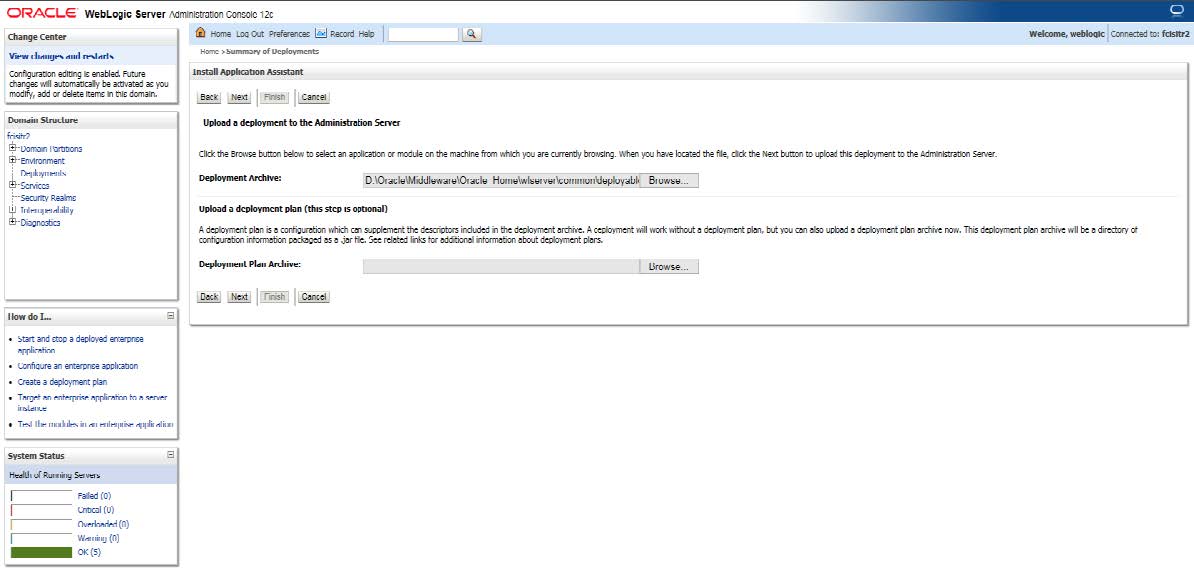The height and width of the screenshot is (569, 1194).
Task: Click the top Back button
Action: (209, 97)
